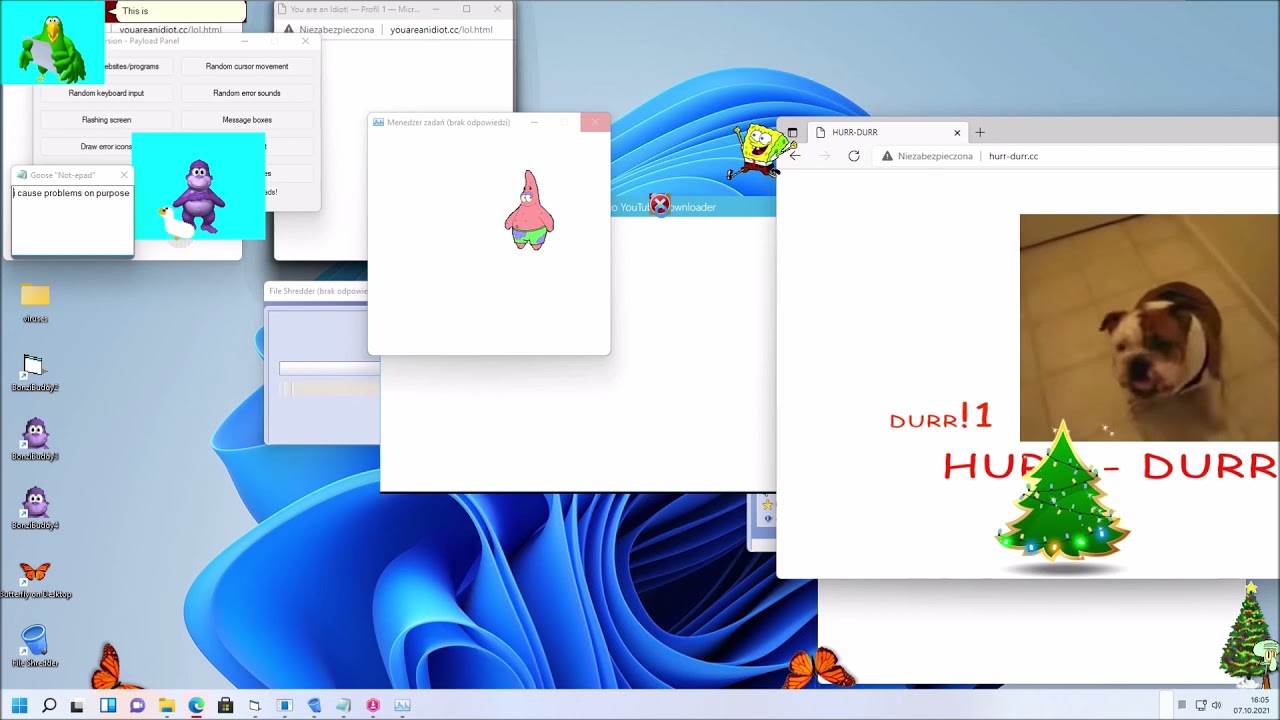Open Widgets panel from taskbar
Viewport: 1280px width, 720px height.
(x=108, y=705)
